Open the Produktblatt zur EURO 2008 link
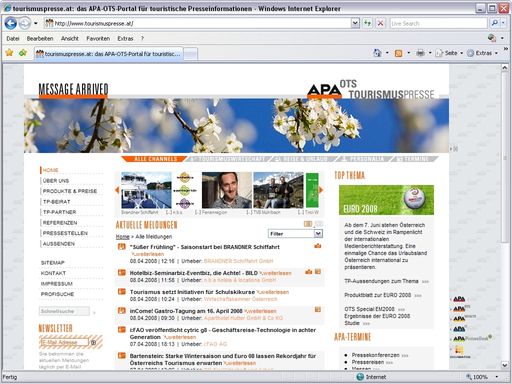Screen dimensions: 512x384 [378, 295]
